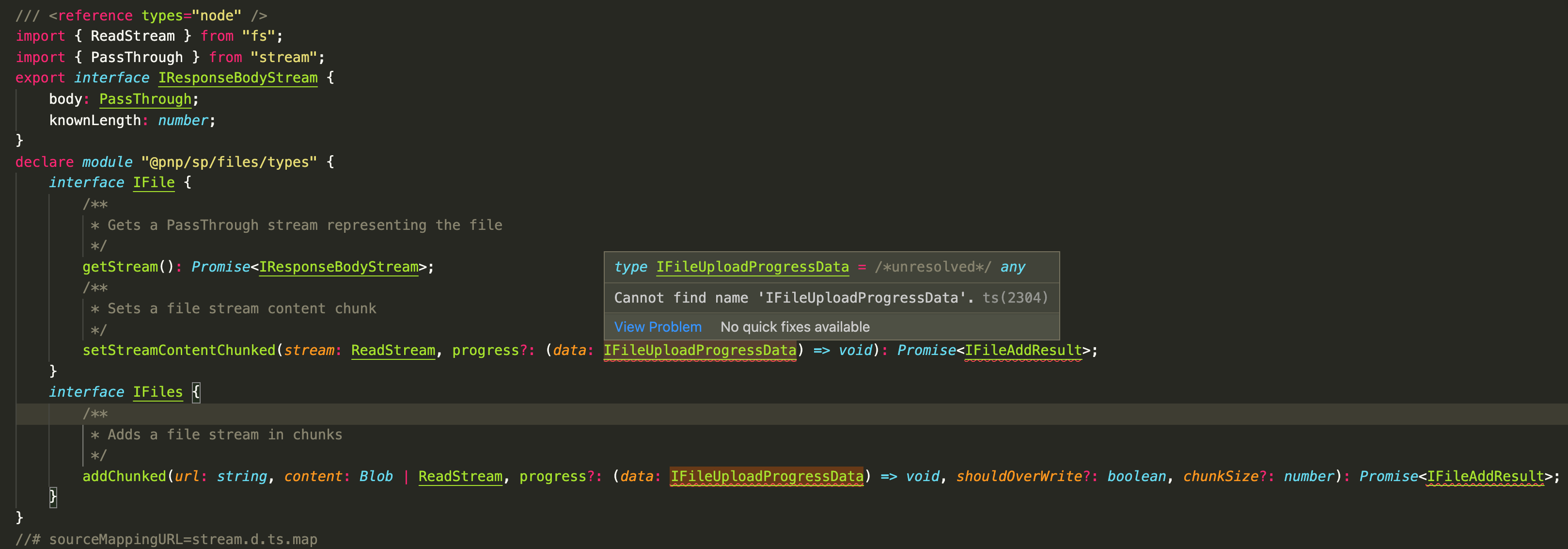Click the error code ts(2304)
The width and height of the screenshot is (1568, 549).
pos(1015,298)
